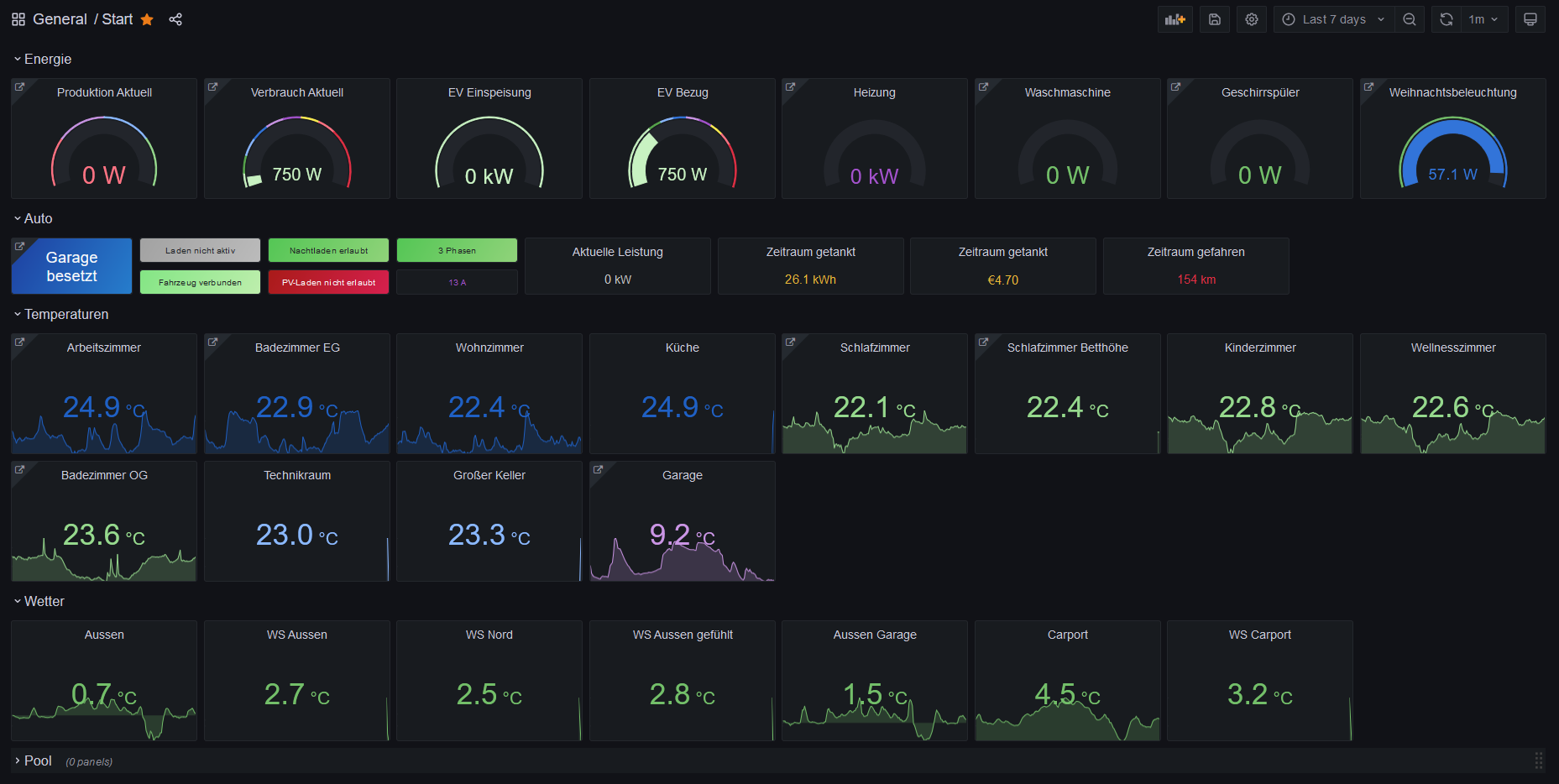The width and height of the screenshot is (1559, 784).
Task: Click the General folder breadcrumb
Action: coord(60,19)
